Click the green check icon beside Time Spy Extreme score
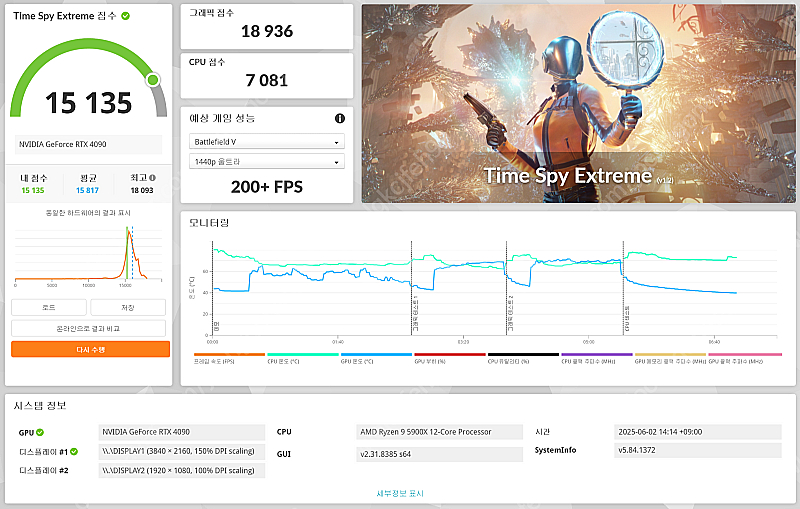Image resolution: width=800 pixels, height=509 pixels. click(x=126, y=16)
